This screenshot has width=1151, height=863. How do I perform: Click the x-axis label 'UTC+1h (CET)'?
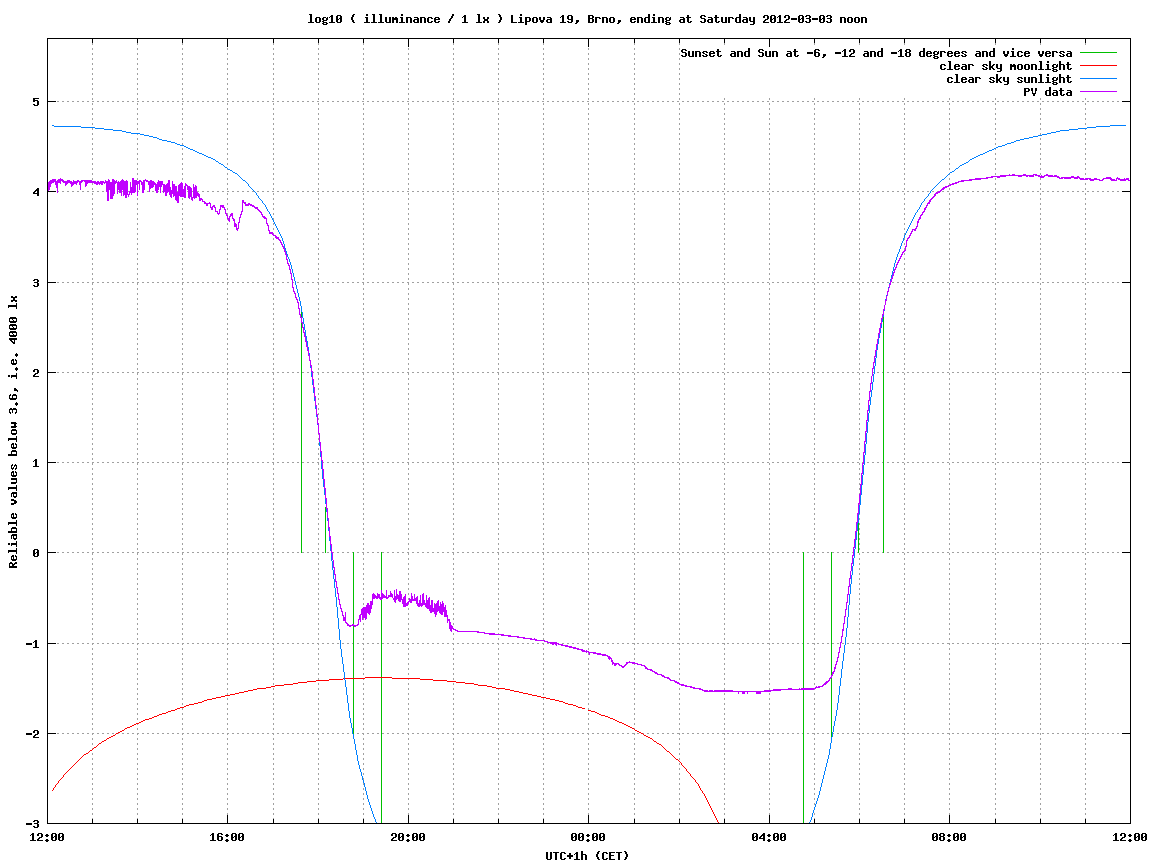pos(587,856)
